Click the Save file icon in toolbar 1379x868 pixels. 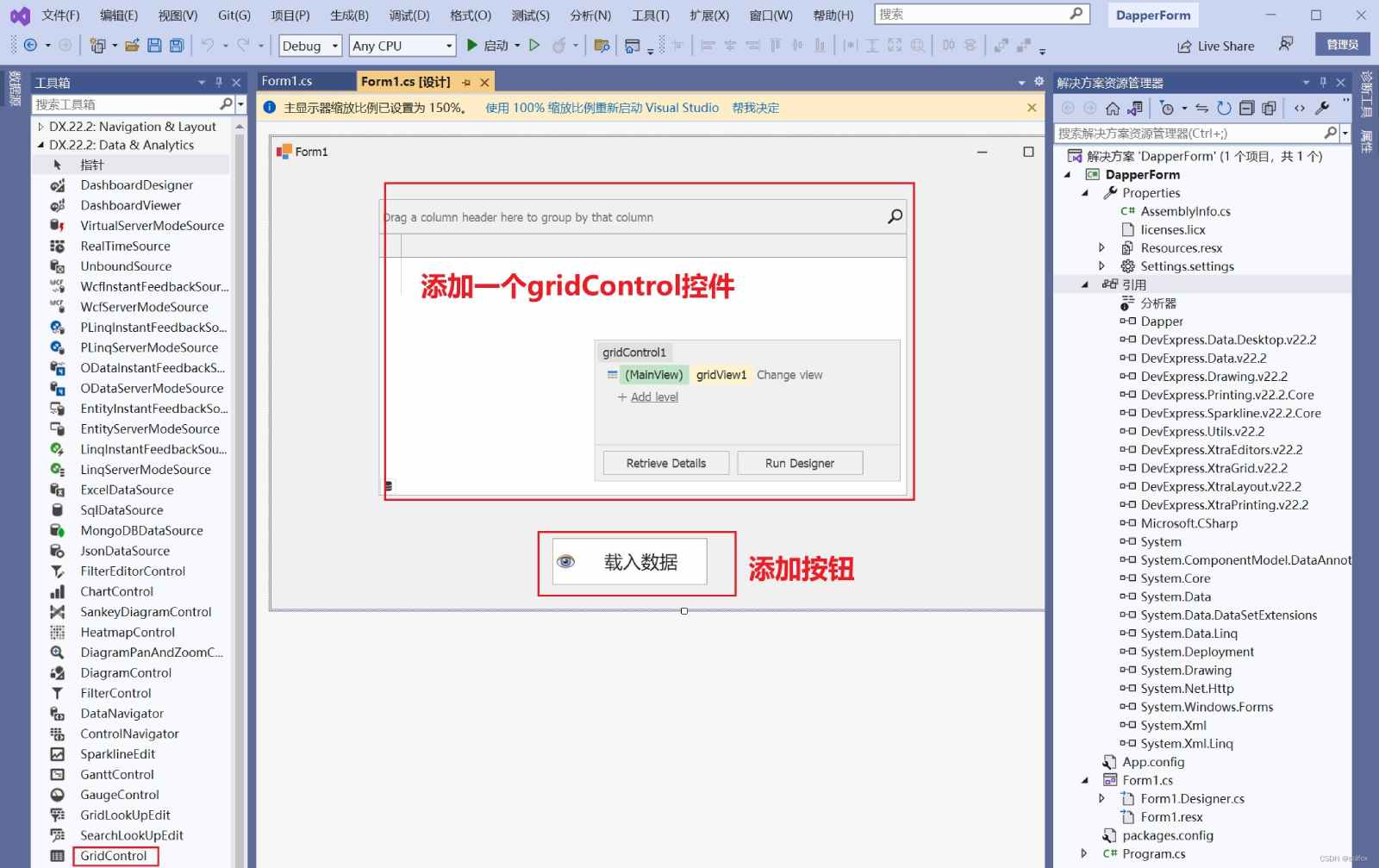tap(154, 46)
